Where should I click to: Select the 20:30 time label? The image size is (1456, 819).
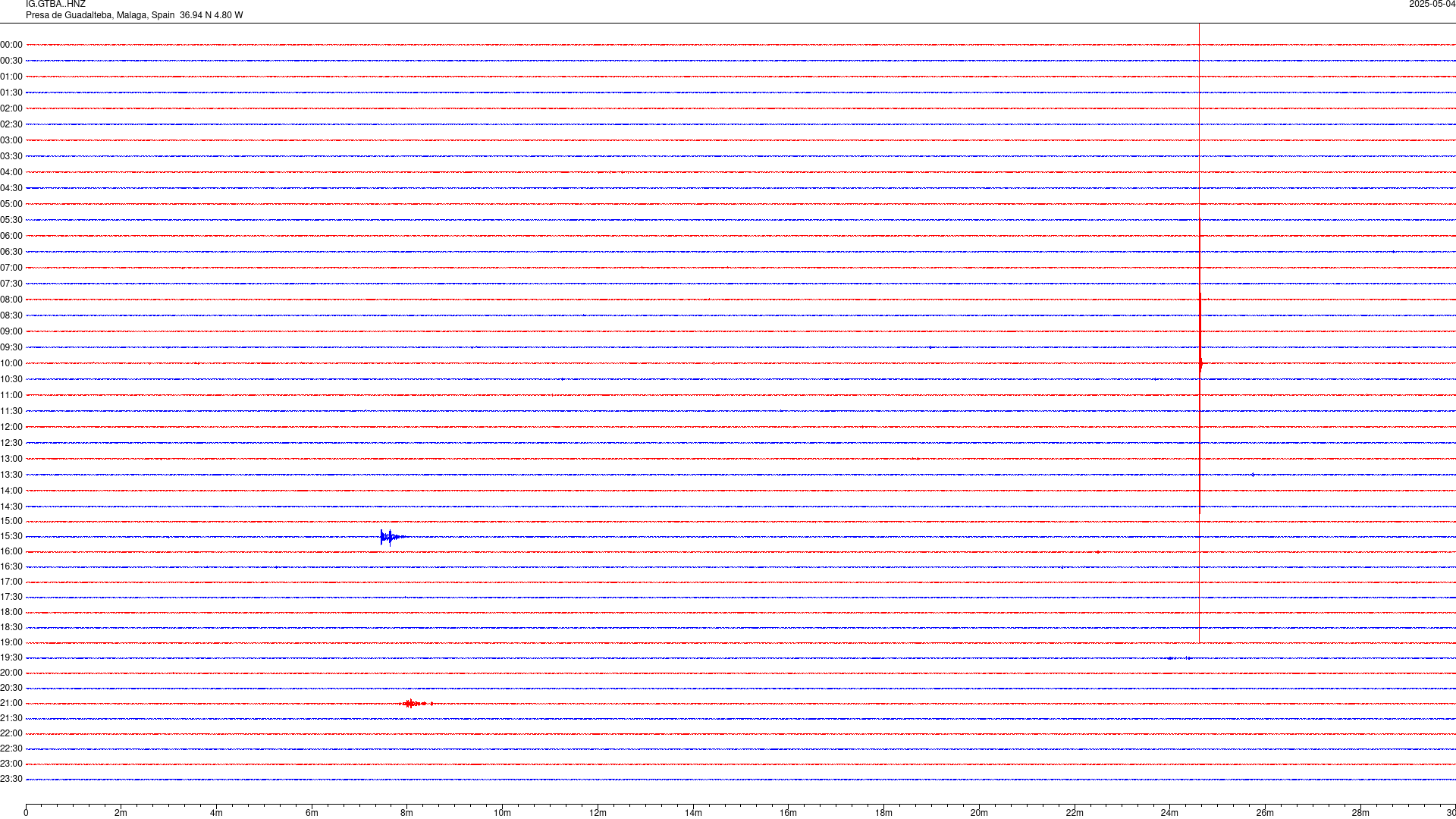click(x=11, y=688)
